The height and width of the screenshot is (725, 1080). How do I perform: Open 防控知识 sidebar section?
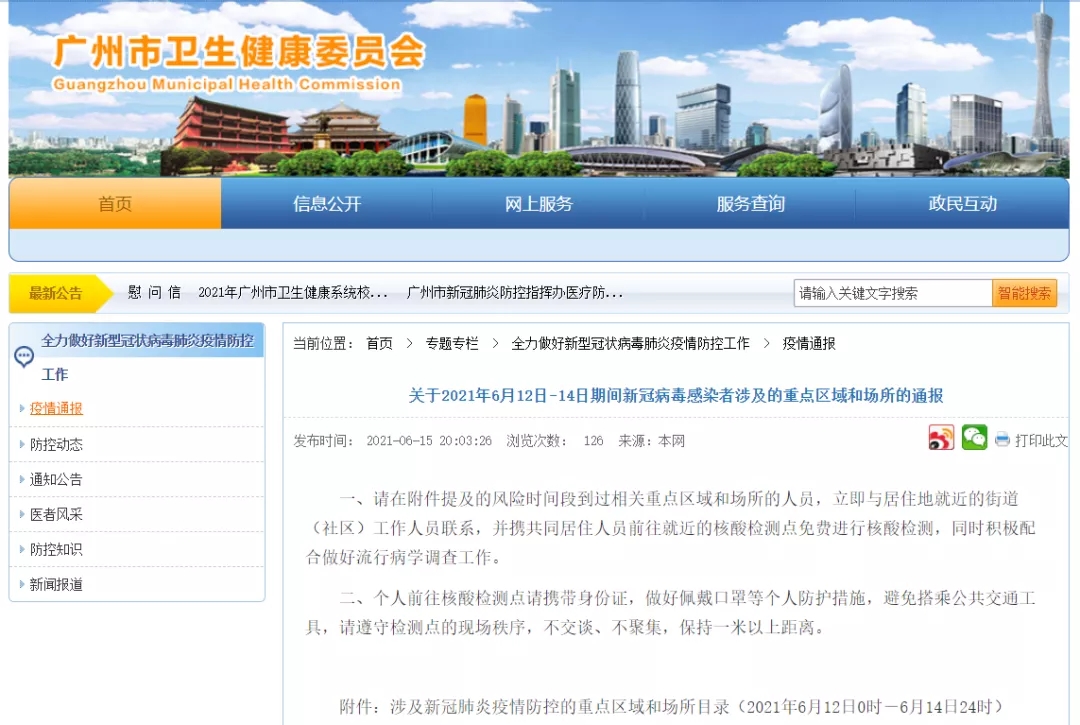pyautogui.click(x=56, y=549)
